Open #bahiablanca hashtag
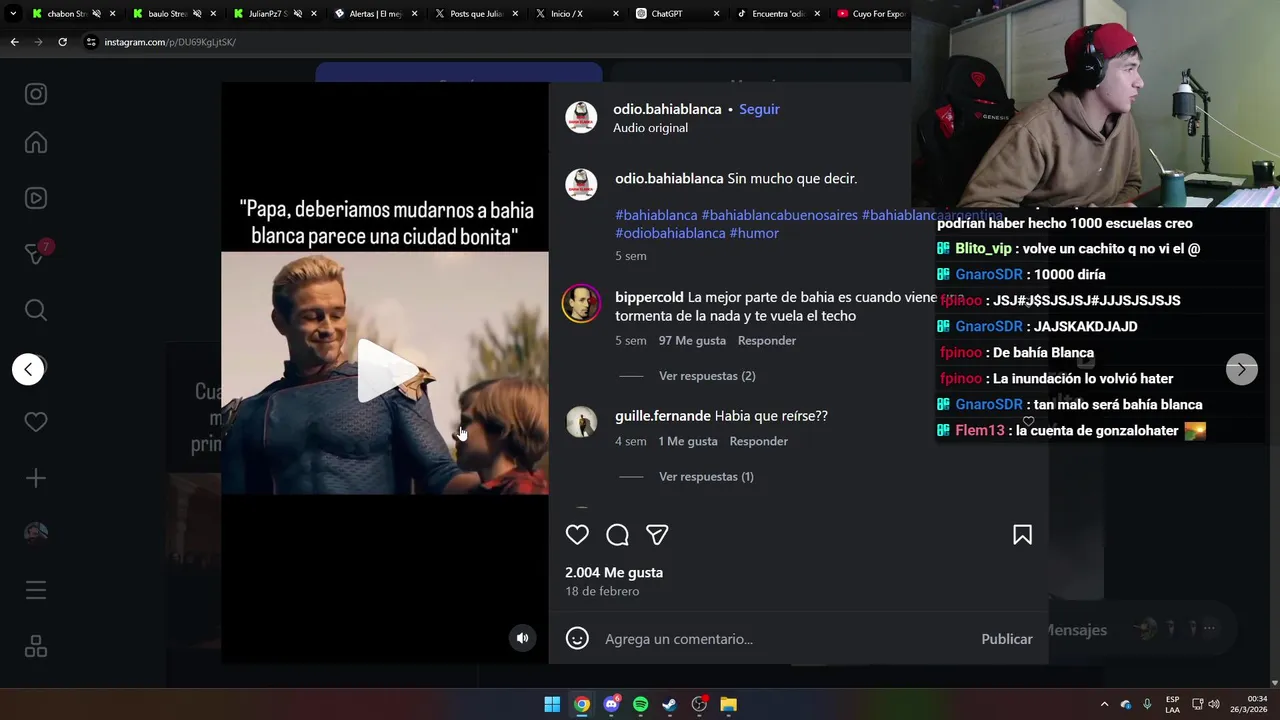The image size is (1280, 720). pos(656,215)
